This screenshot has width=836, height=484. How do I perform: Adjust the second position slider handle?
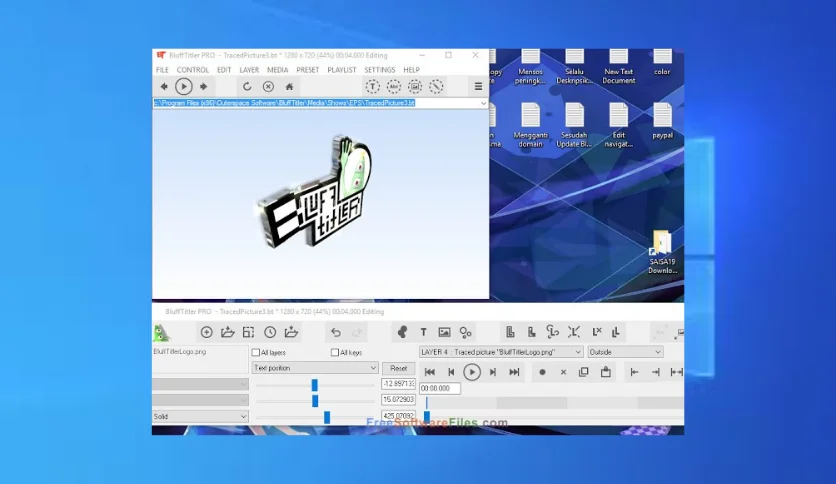(315, 400)
